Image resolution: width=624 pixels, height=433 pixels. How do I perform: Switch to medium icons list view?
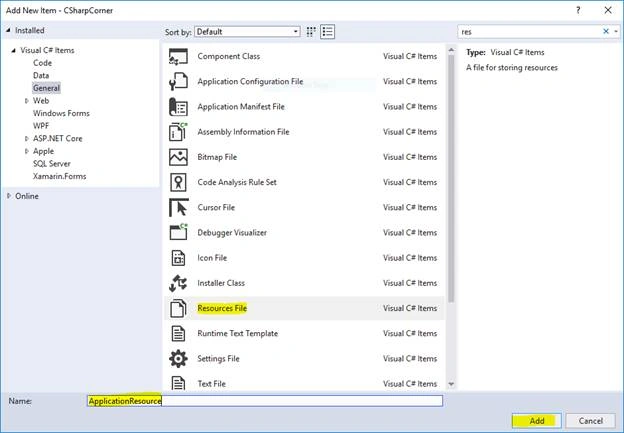328,31
